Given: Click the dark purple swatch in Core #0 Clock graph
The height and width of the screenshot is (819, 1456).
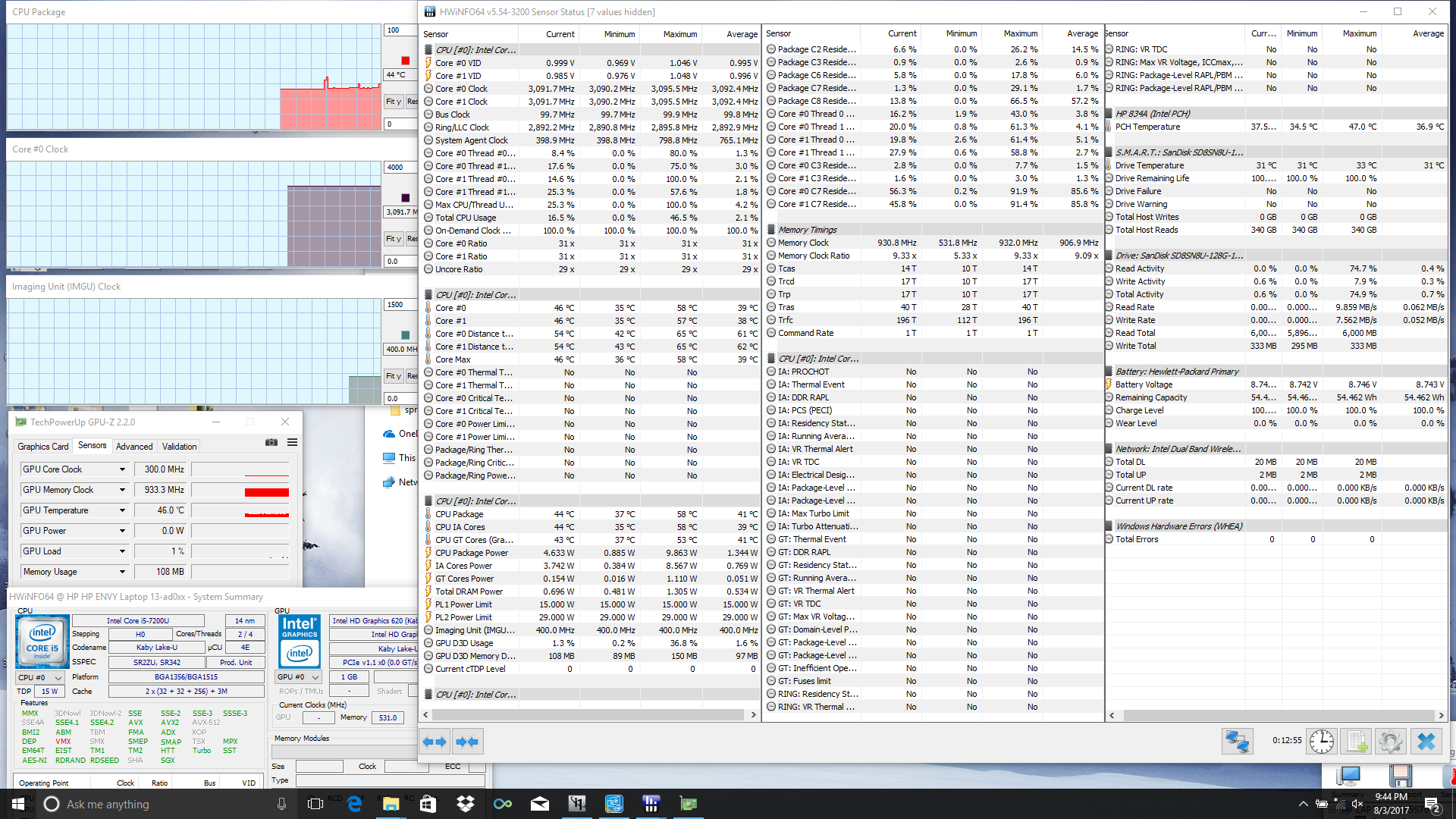Looking at the screenshot, I should click(405, 198).
